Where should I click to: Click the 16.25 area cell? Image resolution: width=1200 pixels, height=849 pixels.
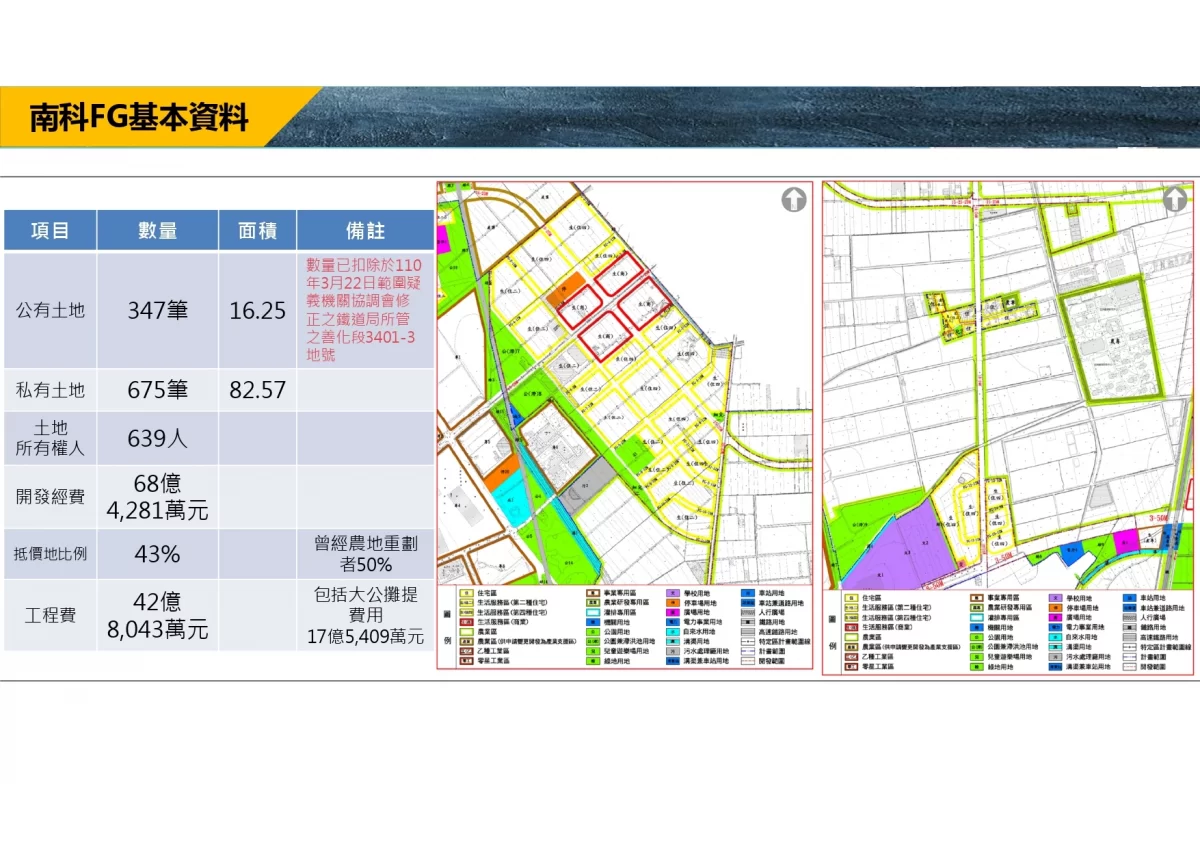point(257,310)
